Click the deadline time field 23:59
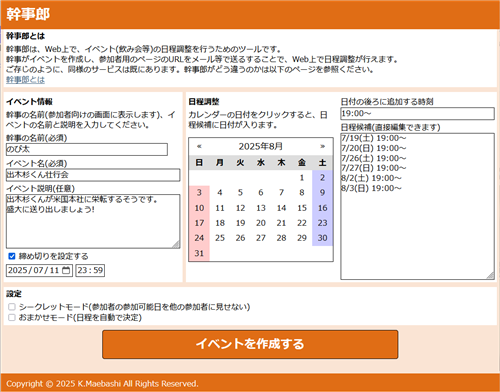500x392 pixels. tap(90, 270)
